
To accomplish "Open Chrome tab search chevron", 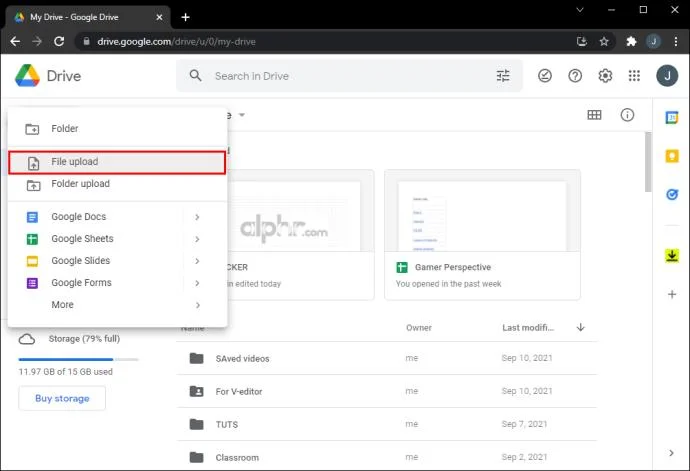I will click(x=580, y=10).
